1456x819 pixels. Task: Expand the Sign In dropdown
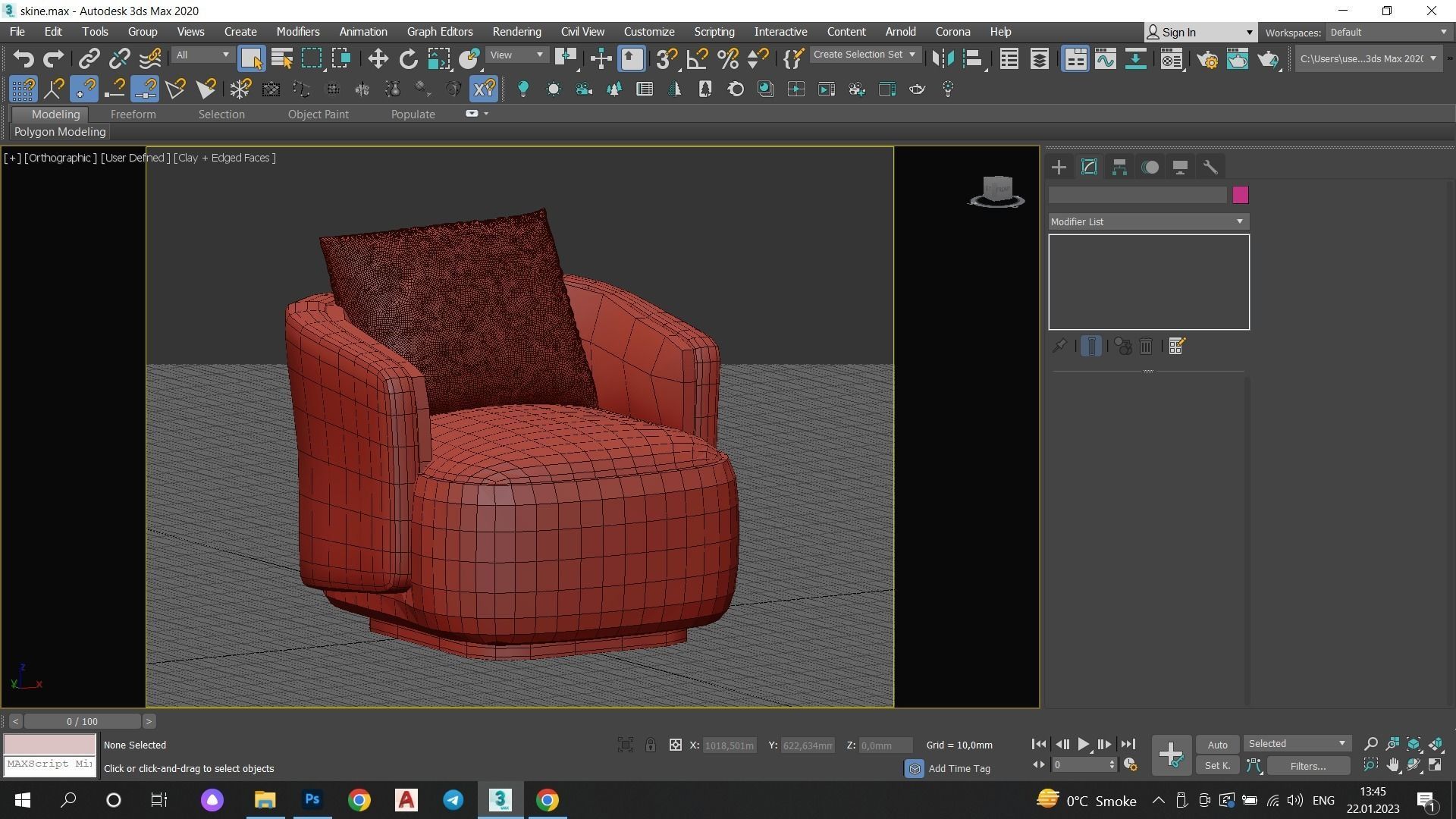pyautogui.click(x=1249, y=33)
